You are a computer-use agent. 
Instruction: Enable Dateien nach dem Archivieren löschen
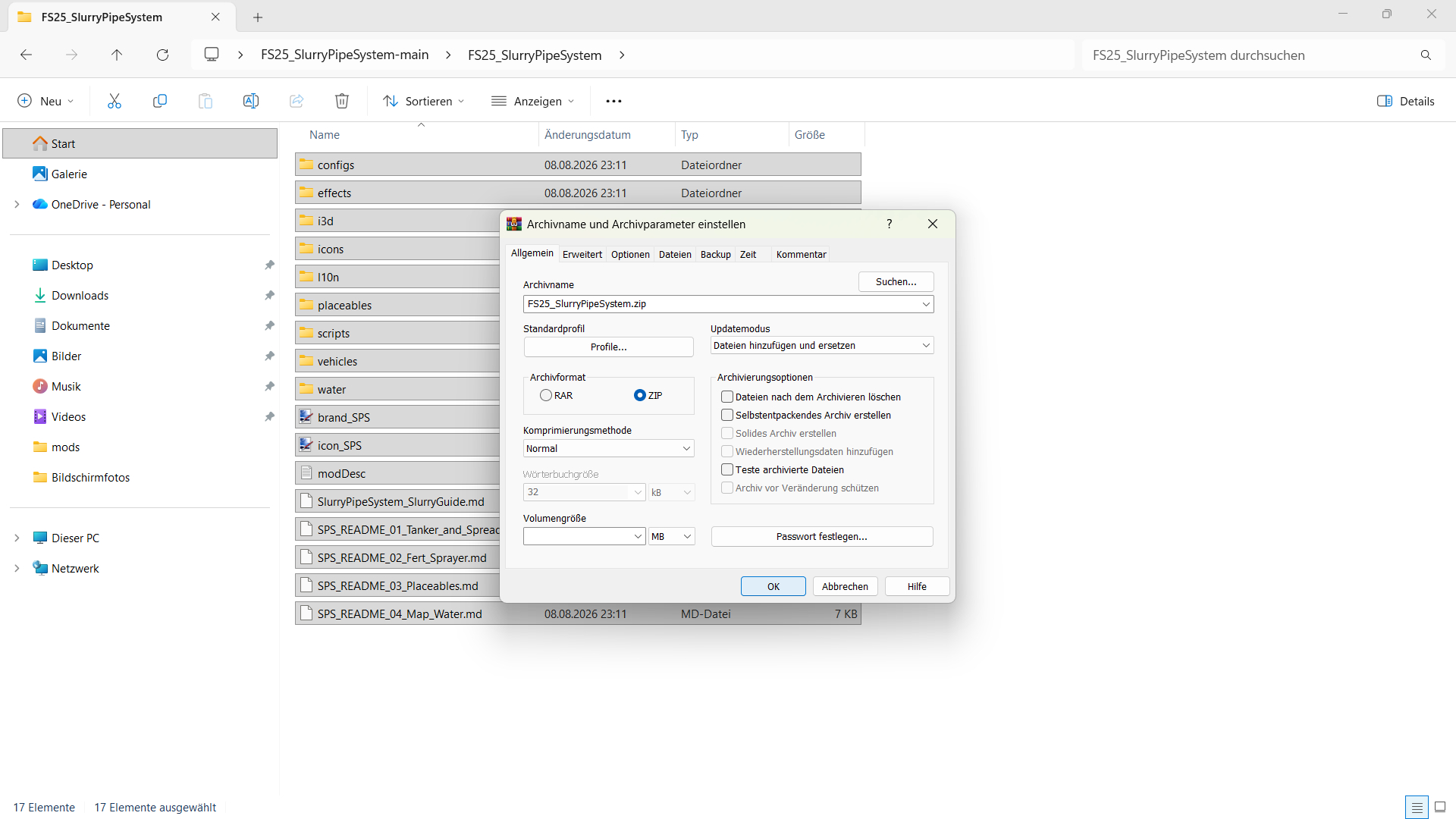pyautogui.click(x=727, y=397)
